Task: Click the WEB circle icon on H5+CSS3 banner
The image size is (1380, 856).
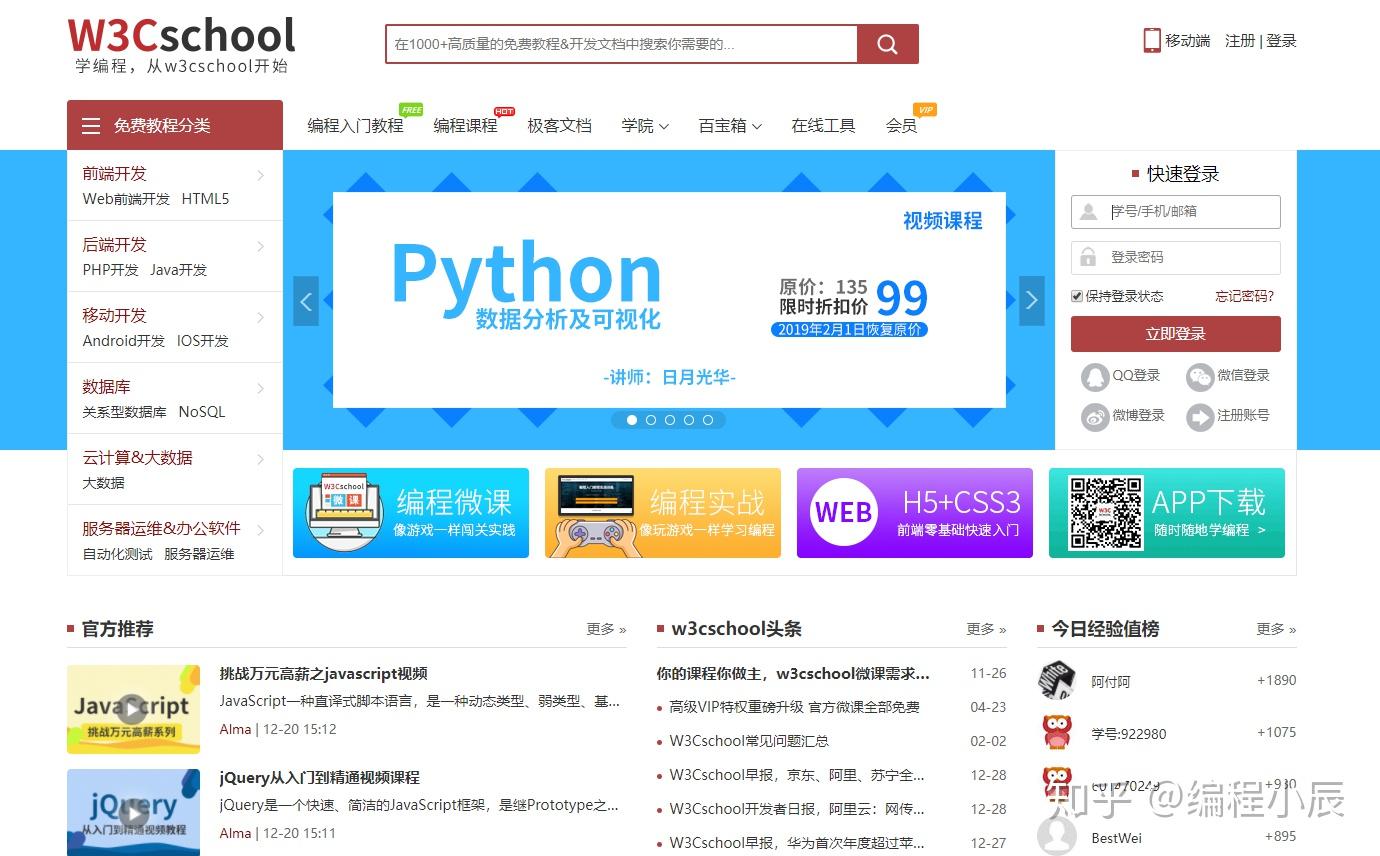Action: tap(843, 512)
